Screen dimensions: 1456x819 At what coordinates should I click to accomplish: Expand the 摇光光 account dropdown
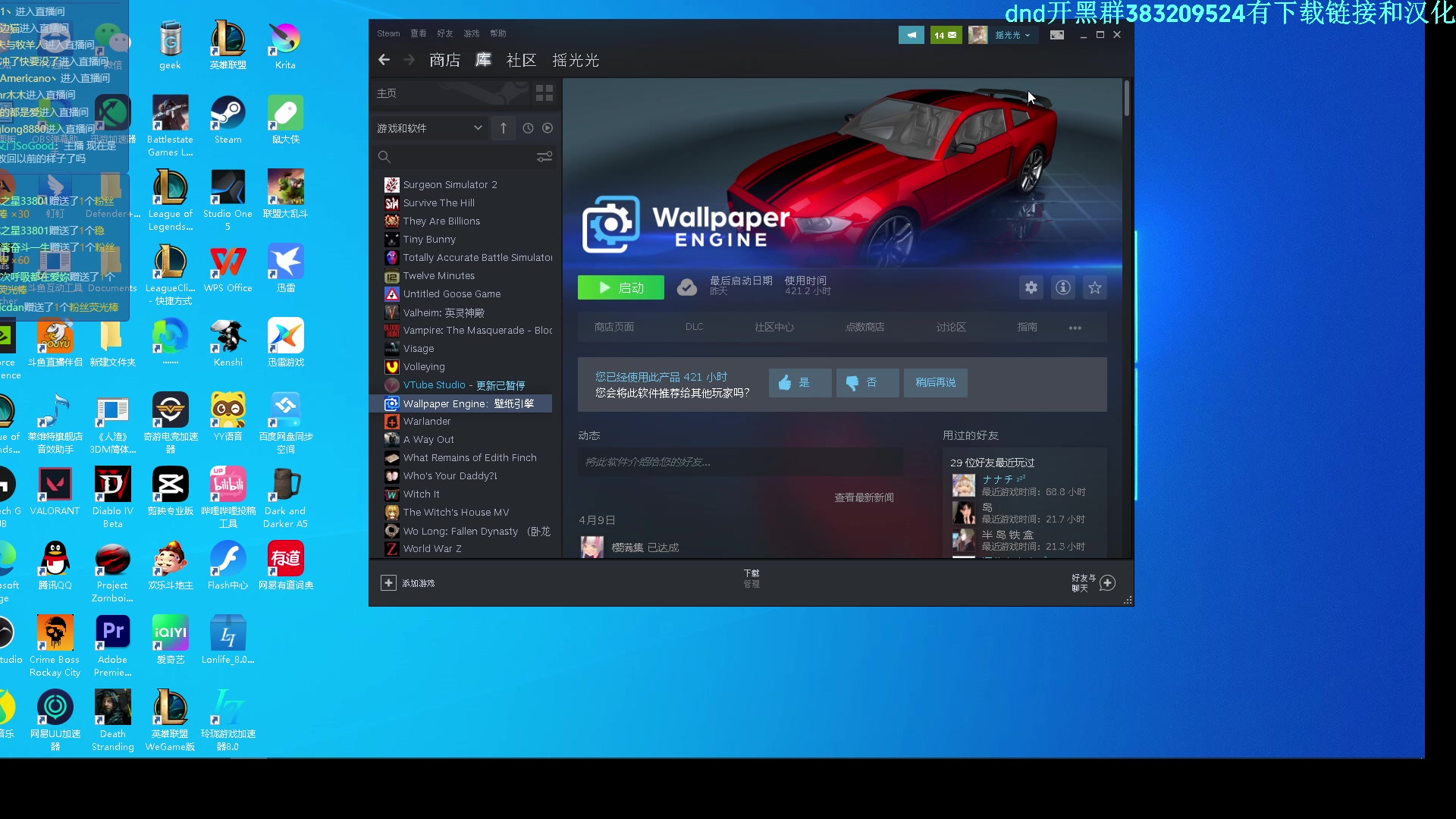pos(1012,35)
